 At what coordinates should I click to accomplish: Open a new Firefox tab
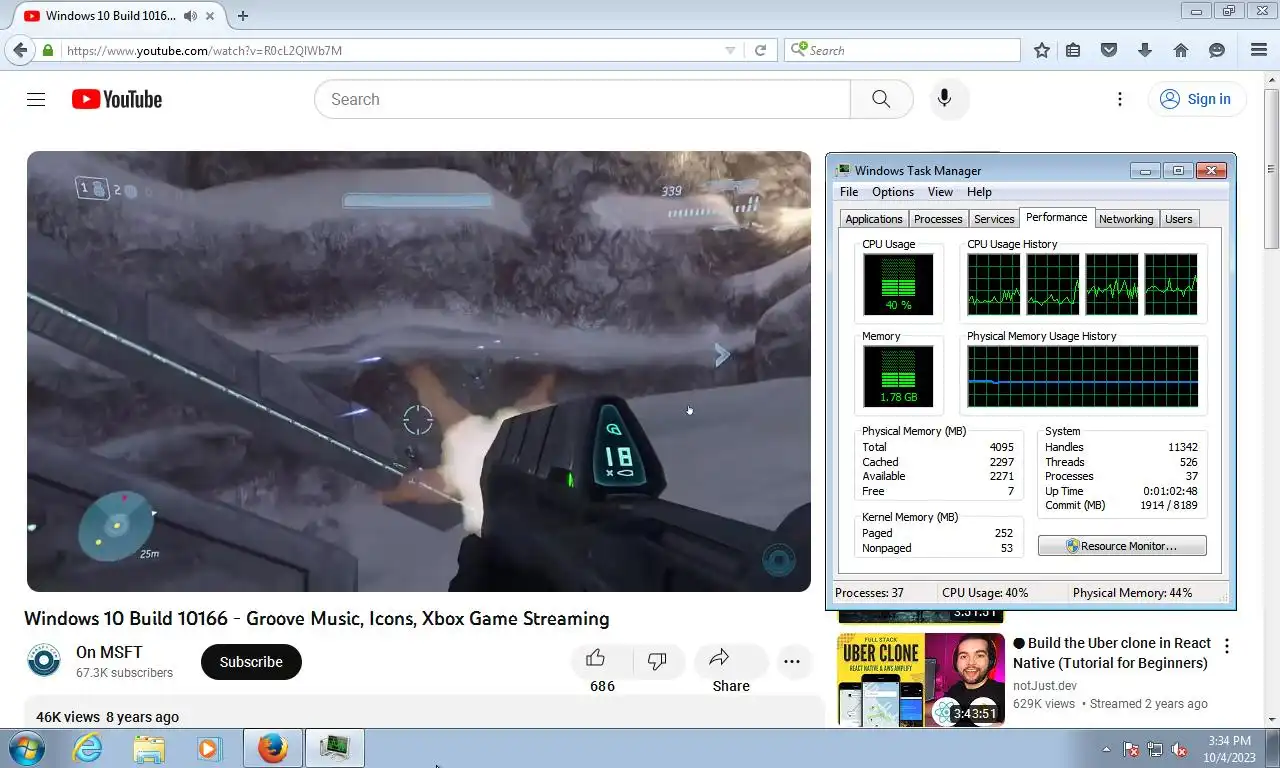(242, 16)
